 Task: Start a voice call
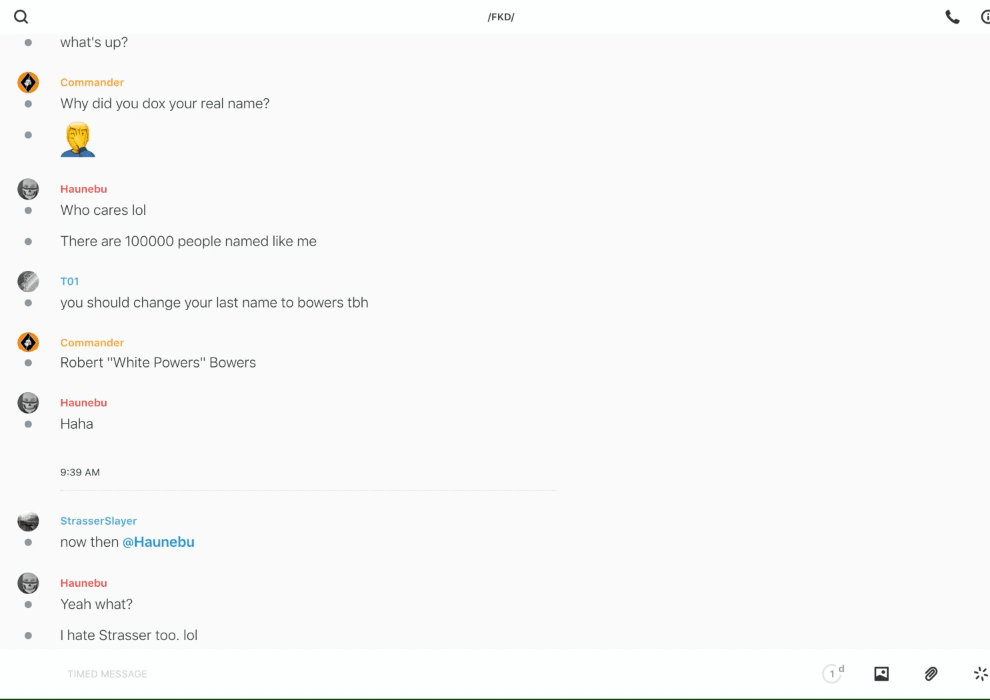pos(952,17)
